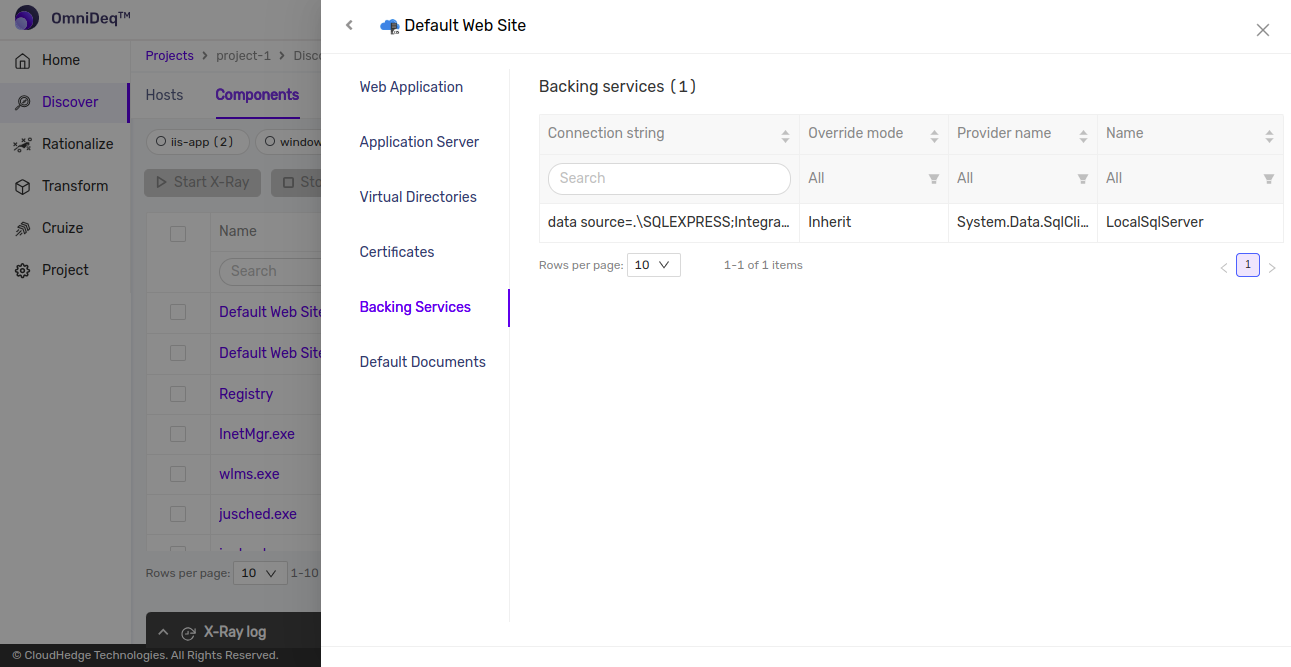This screenshot has height=667, width=1291.
Task: Toggle the select-all checkbox in table header
Action: click(x=178, y=233)
